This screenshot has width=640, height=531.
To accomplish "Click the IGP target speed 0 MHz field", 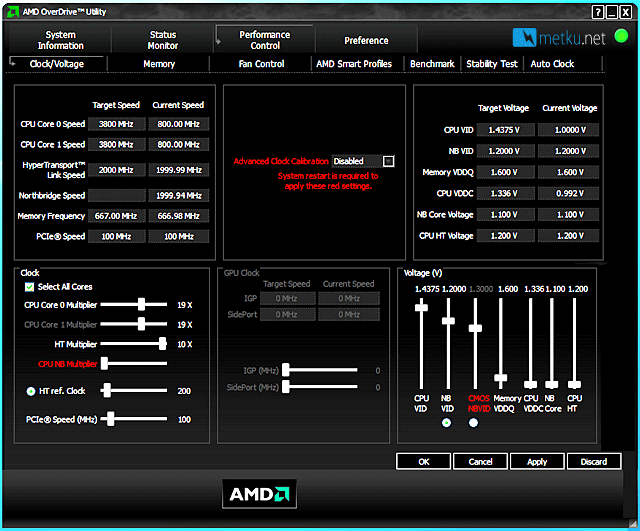I will [x=287, y=298].
